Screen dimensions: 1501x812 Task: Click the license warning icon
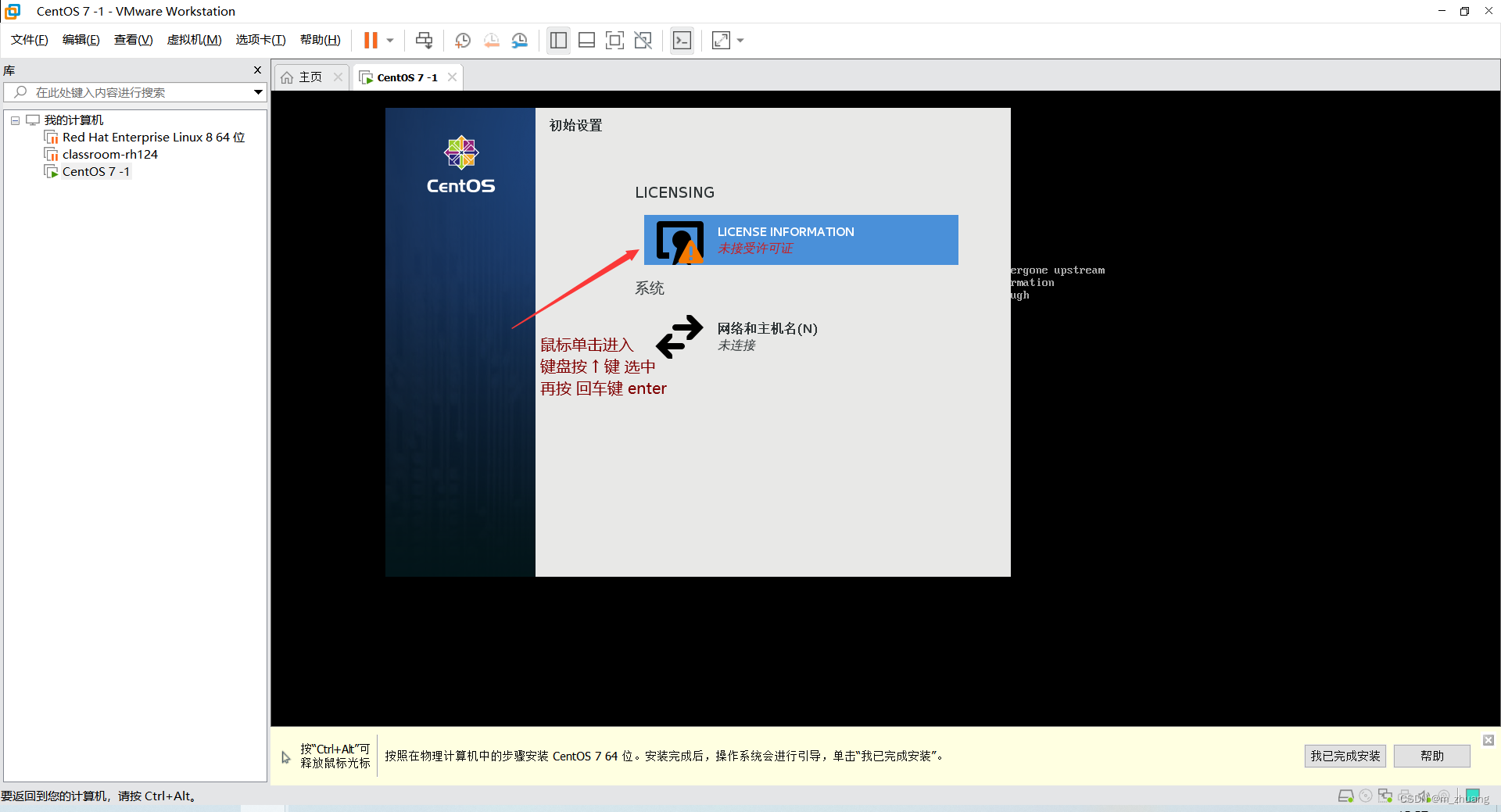click(x=679, y=241)
